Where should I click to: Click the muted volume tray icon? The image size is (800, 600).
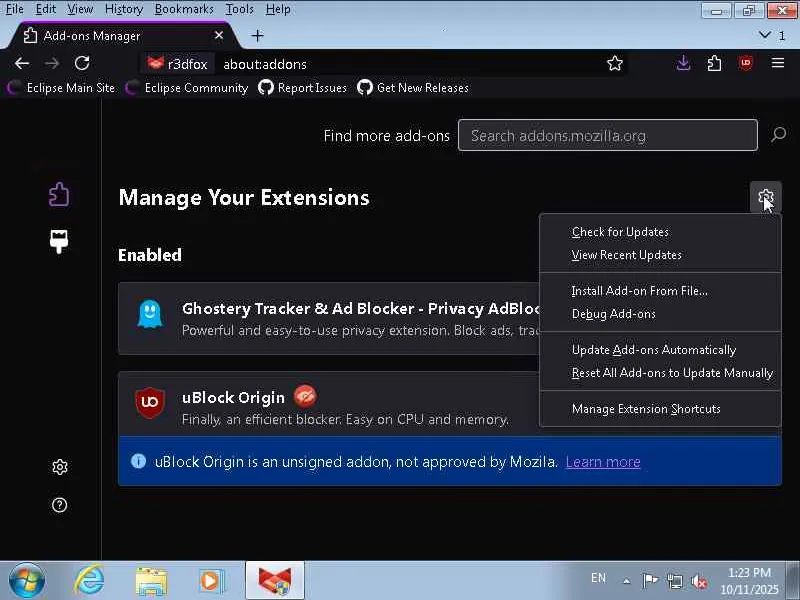pos(698,581)
